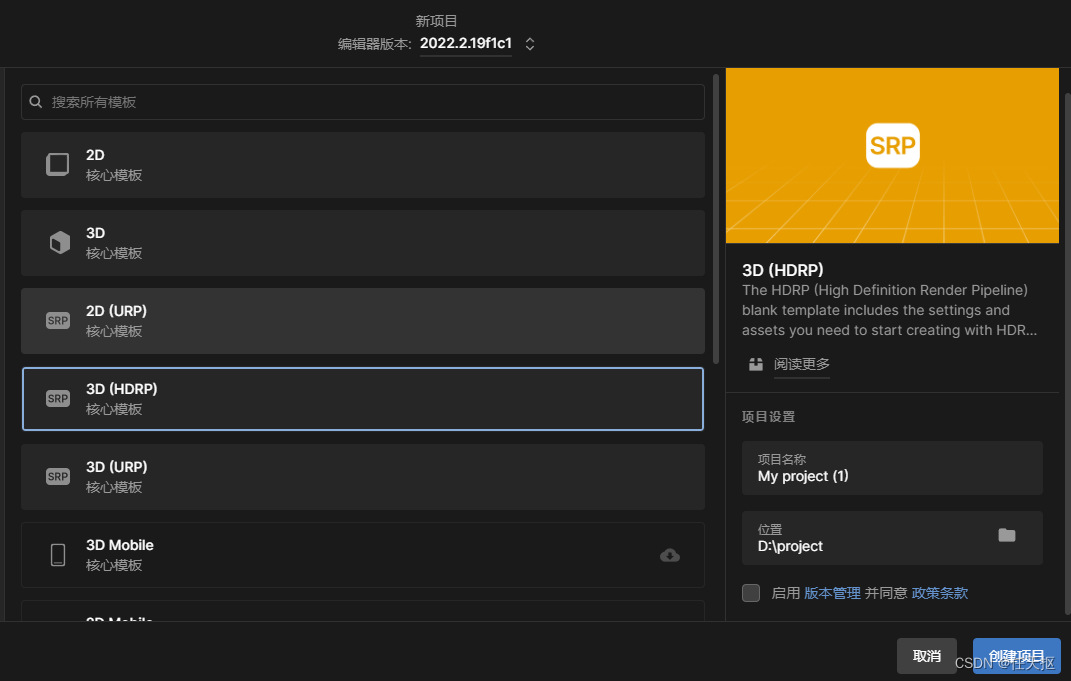
Task: Click the 新项目 dialog title
Action: (x=436, y=21)
